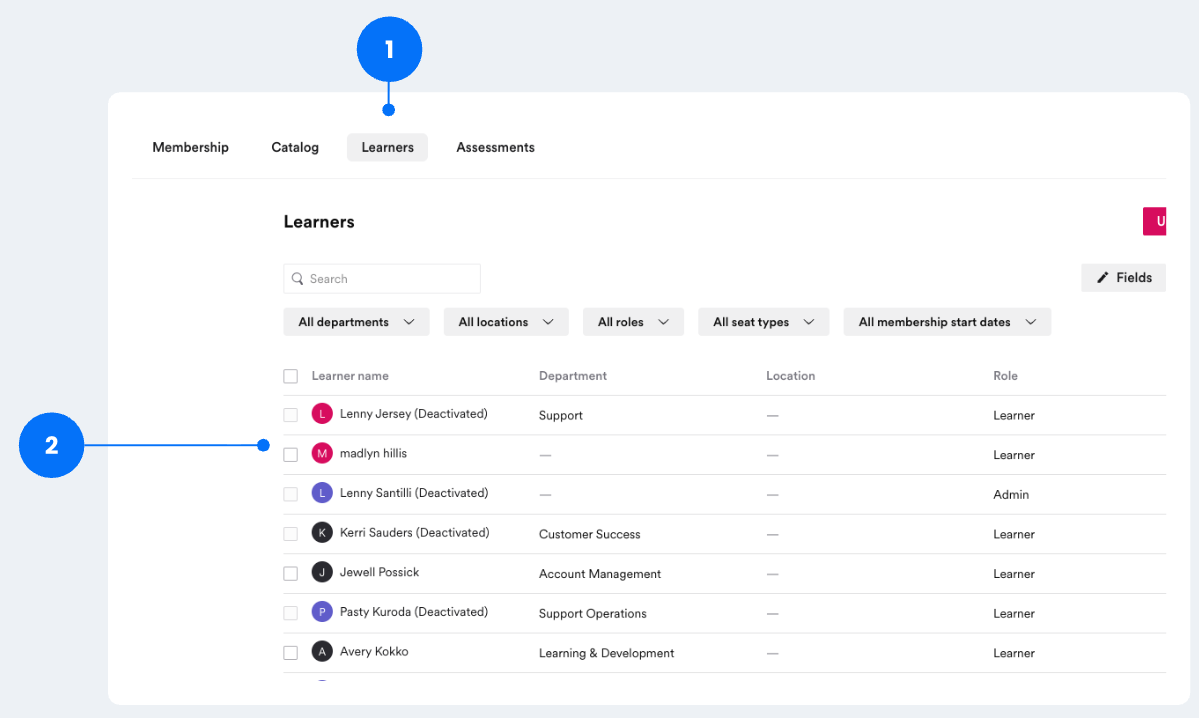1199x718 pixels.
Task: Click Lenny Jersey's pink L avatar
Action: [322, 414]
